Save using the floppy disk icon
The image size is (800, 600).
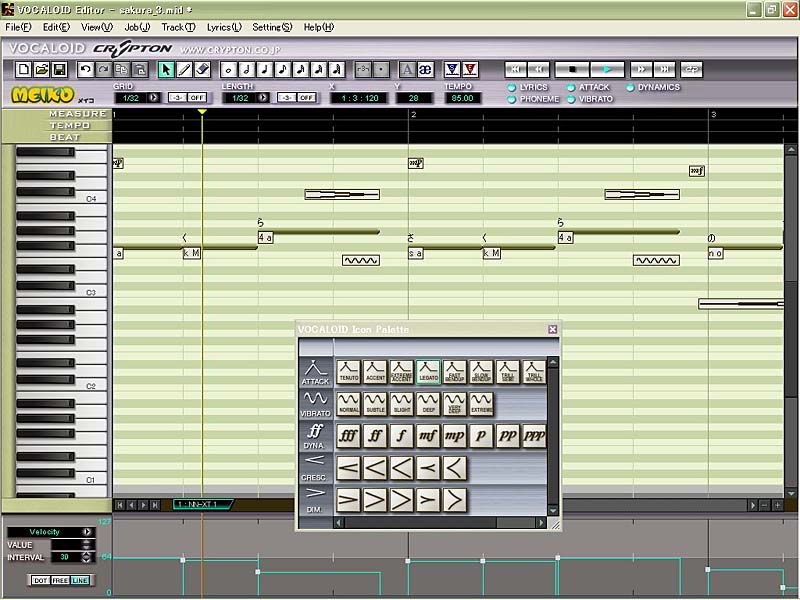point(60,69)
